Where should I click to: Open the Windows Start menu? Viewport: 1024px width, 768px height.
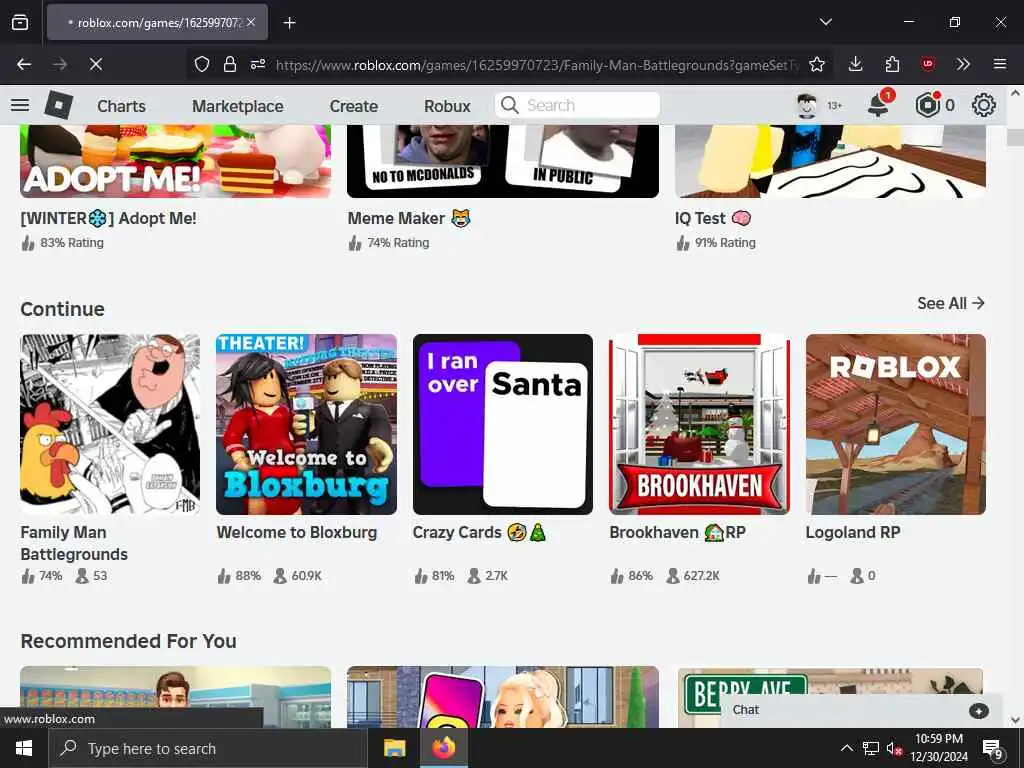pos(24,748)
